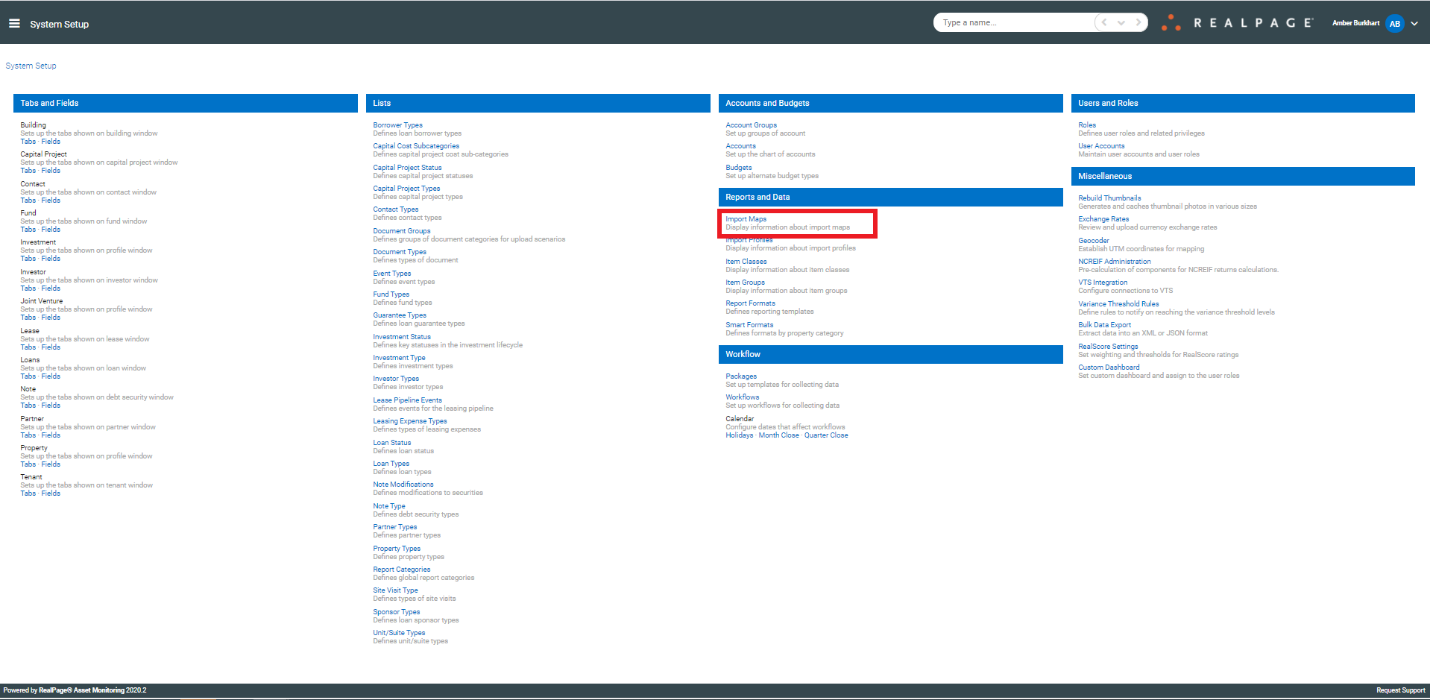Open the Site Visit Type list
Image resolution: width=1430 pixels, height=700 pixels.
395,590
